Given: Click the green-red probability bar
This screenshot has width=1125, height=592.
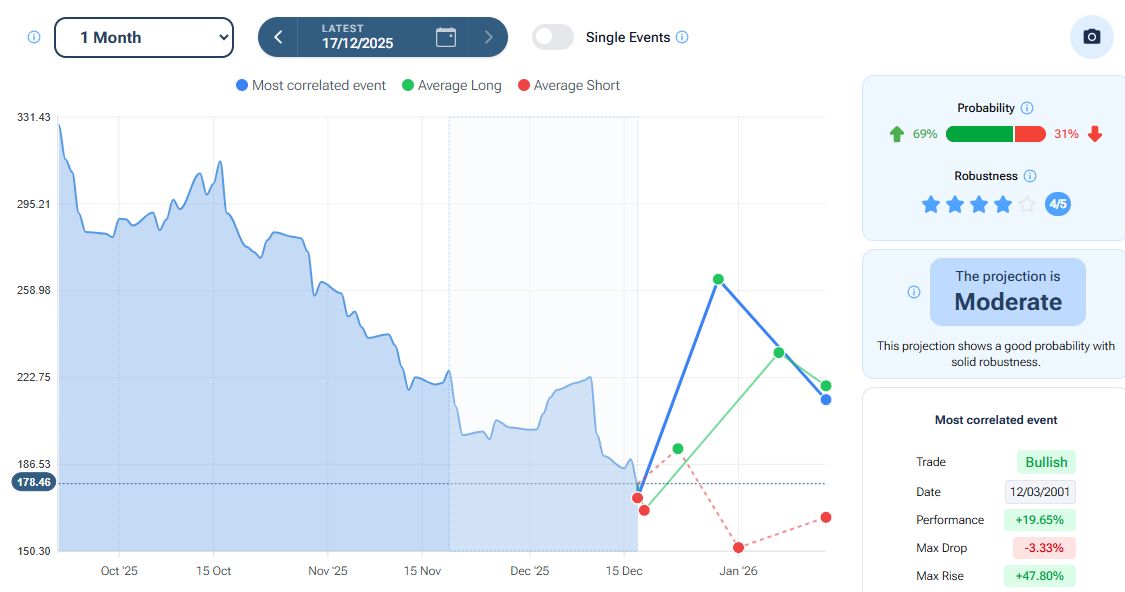Looking at the screenshot, I should pyautogui.click(x=995, y=134).
